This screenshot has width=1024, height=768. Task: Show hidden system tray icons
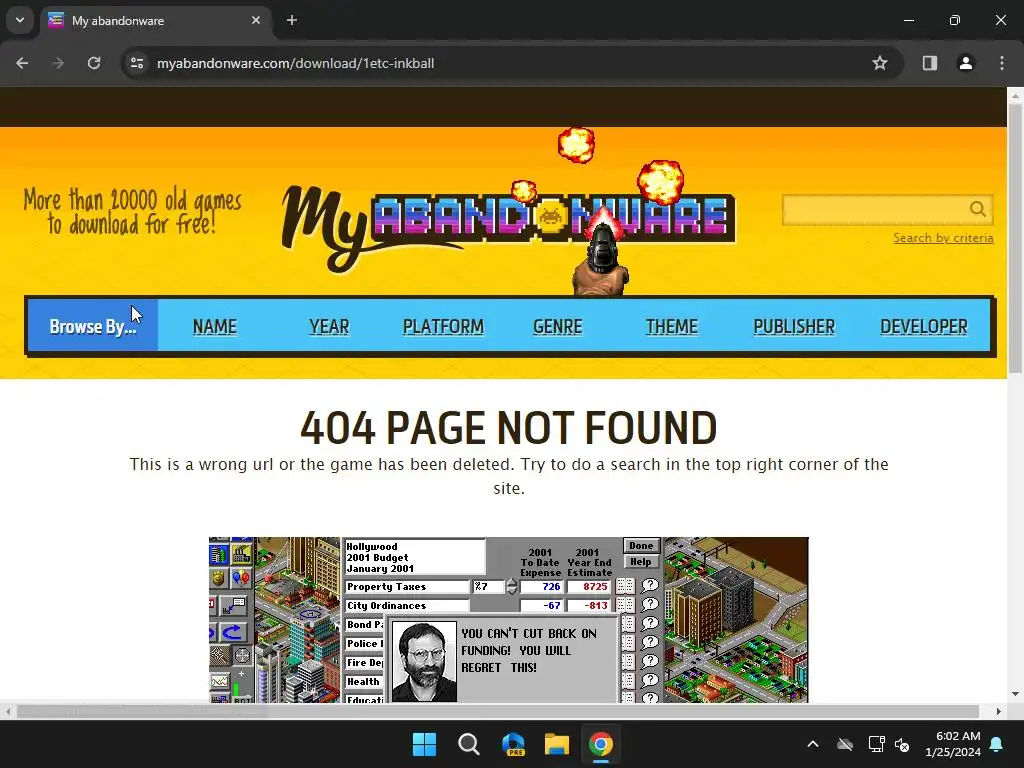coord(813,744)
